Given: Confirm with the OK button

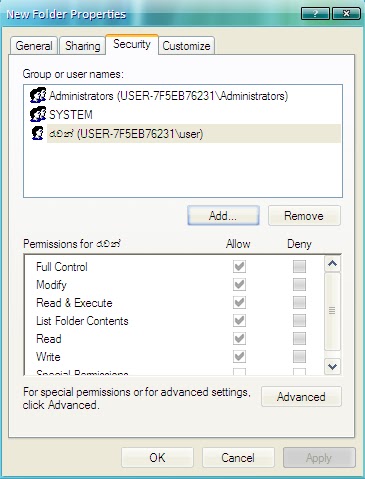Looking at the screenshot, I should click(x=157, y=458).
